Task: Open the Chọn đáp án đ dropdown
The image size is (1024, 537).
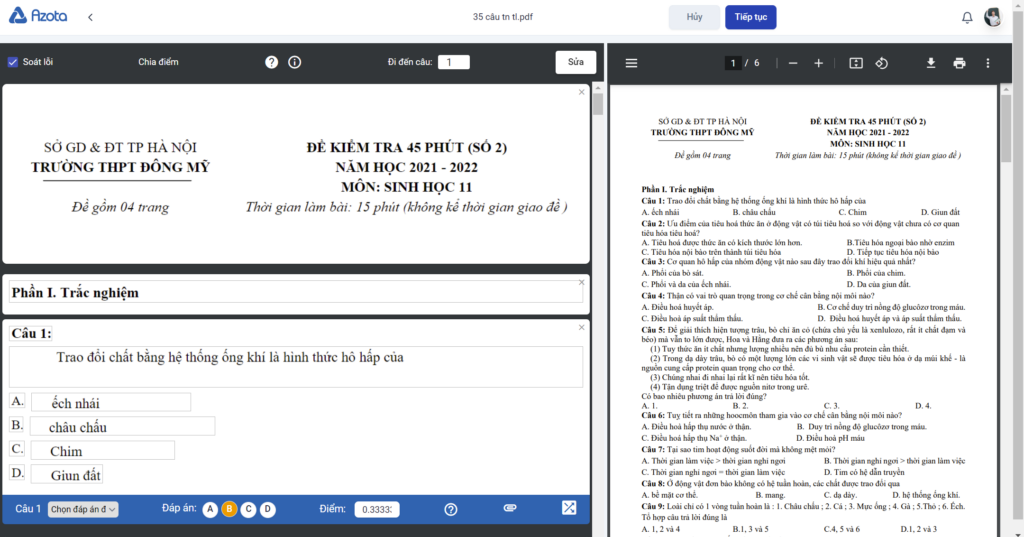Action: 83,510
